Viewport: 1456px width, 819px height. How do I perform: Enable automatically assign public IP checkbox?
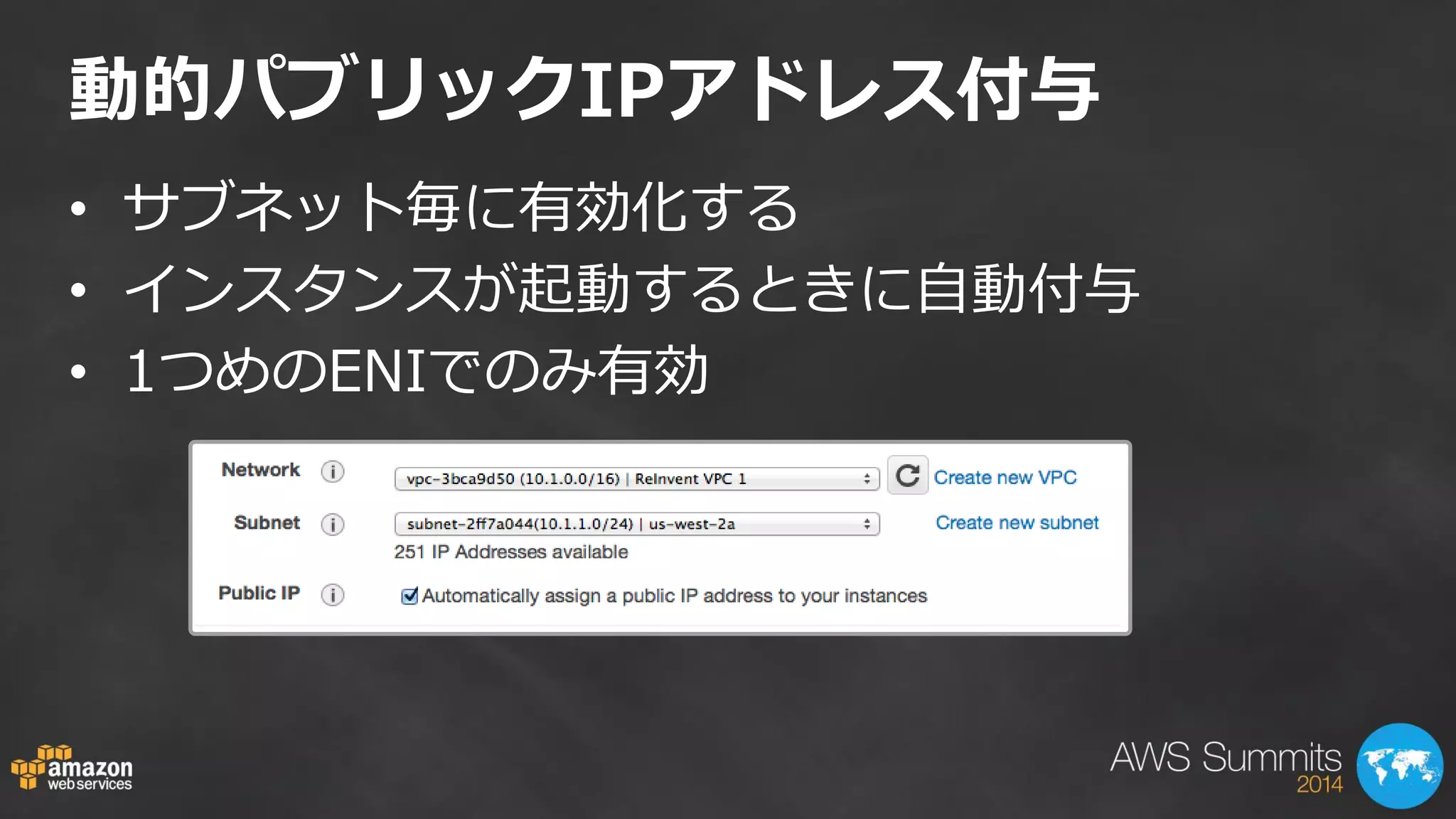click(x=409, y=596)
